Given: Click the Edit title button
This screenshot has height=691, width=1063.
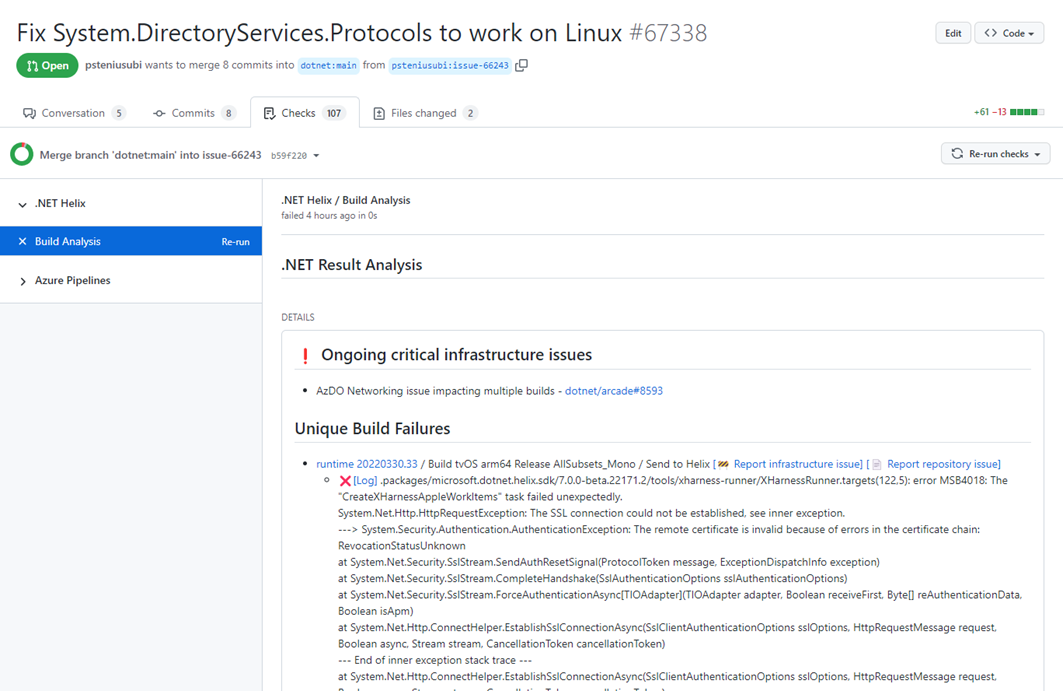Looking at the screenshot, I should coord(953,33).
